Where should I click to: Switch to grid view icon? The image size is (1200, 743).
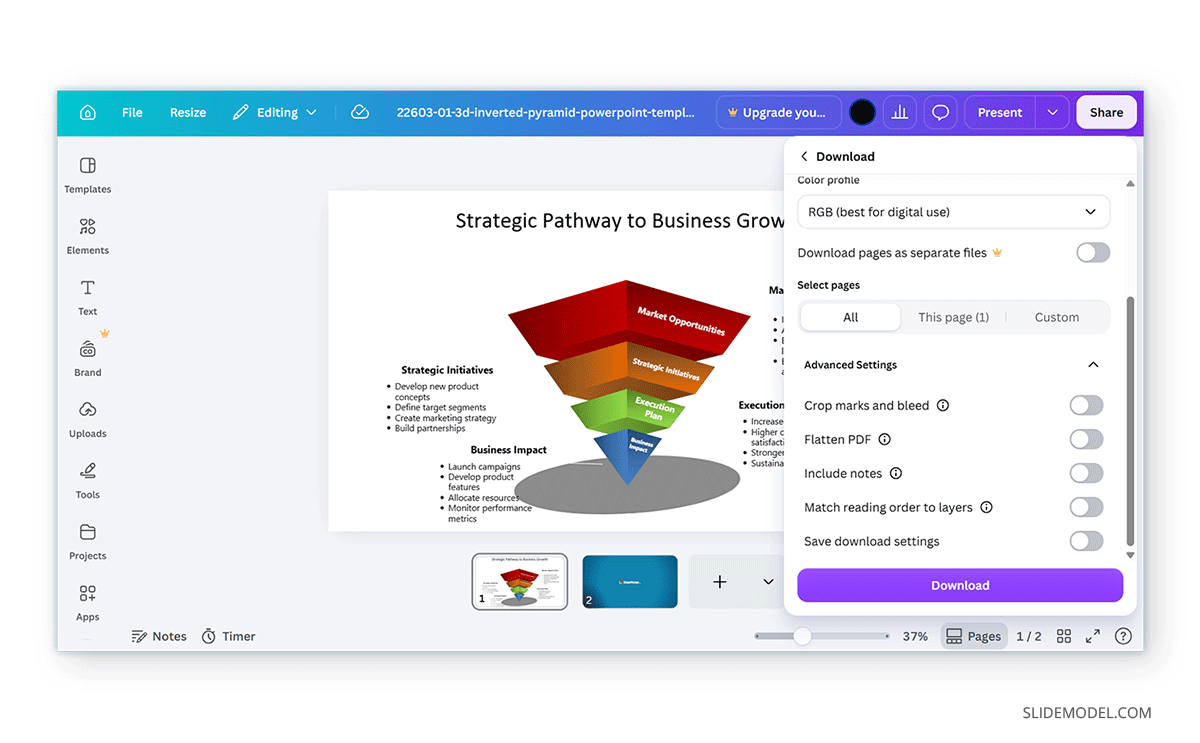(x=1064, y=636)
